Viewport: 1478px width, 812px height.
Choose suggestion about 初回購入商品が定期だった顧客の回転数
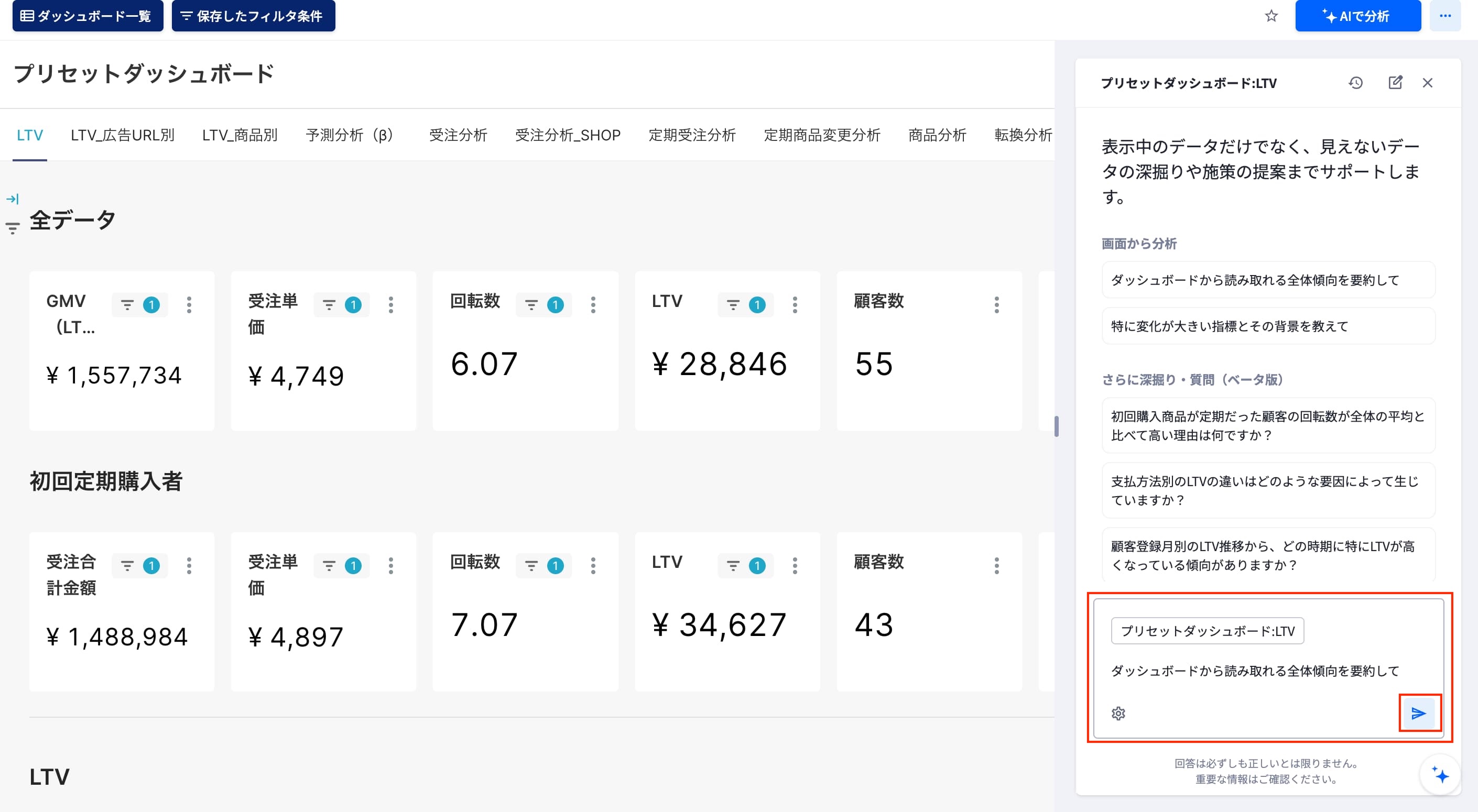pyautogui.click(x=1268, y=425)
